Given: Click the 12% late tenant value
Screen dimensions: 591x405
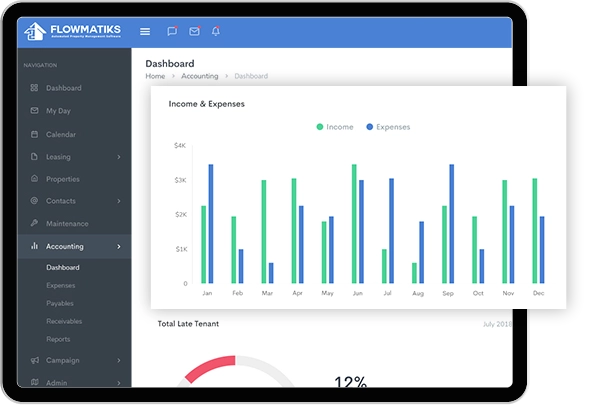Looking at the screenshot, I should click(351, 381).
